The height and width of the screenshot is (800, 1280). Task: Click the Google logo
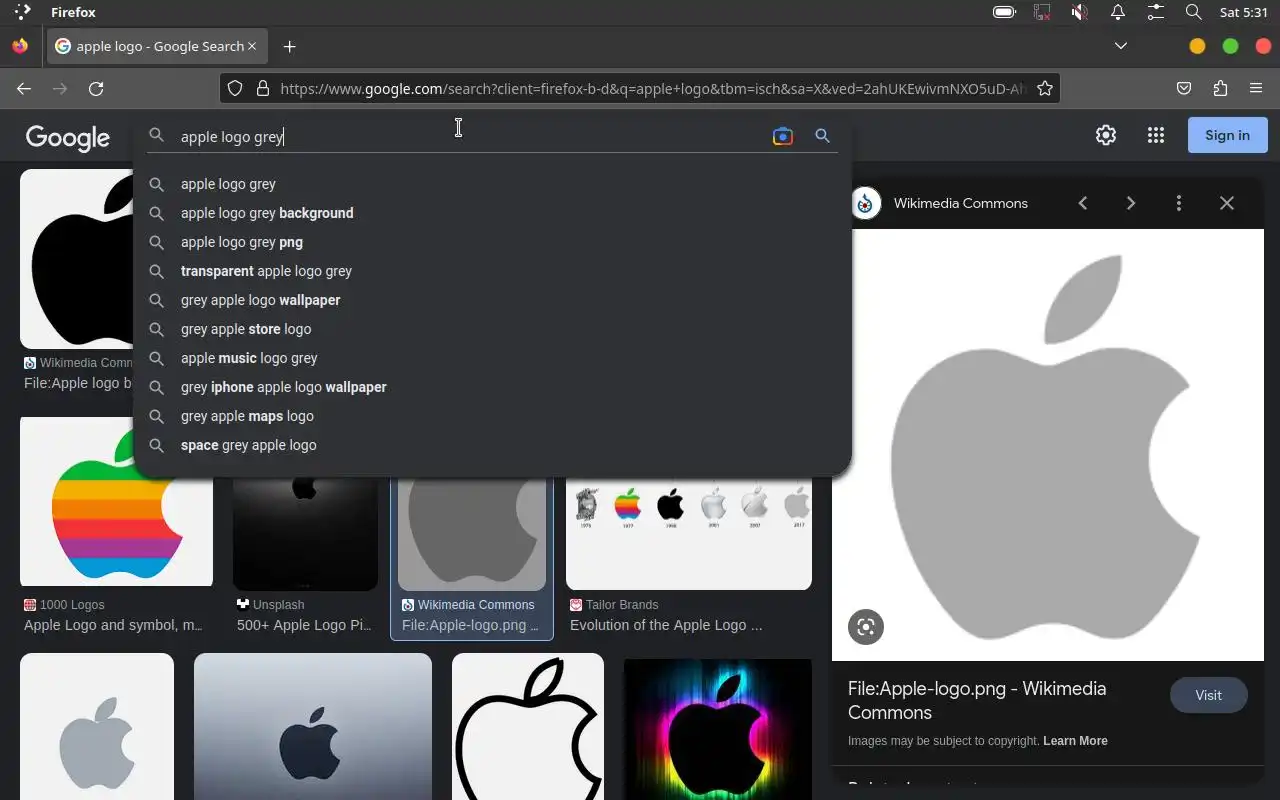point(68,138)
